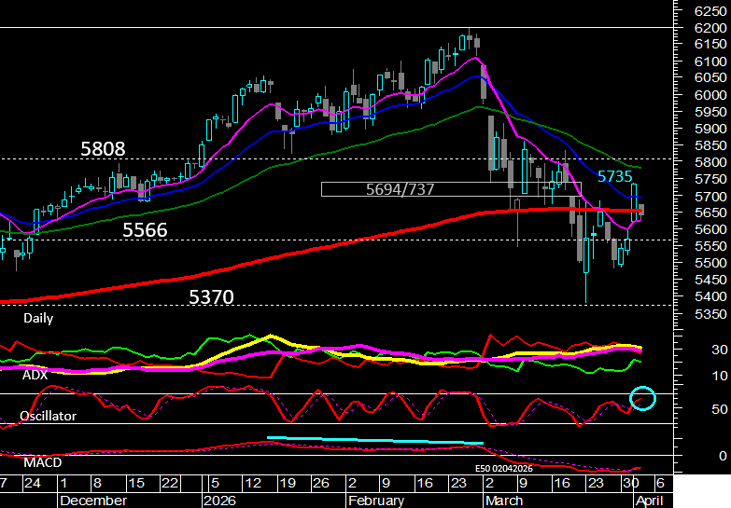Click the cyan circle on the Oscillator
Image resolution: width=731 pixels, height=508 pixels.
pyautogui.click(x=643, y=398)
